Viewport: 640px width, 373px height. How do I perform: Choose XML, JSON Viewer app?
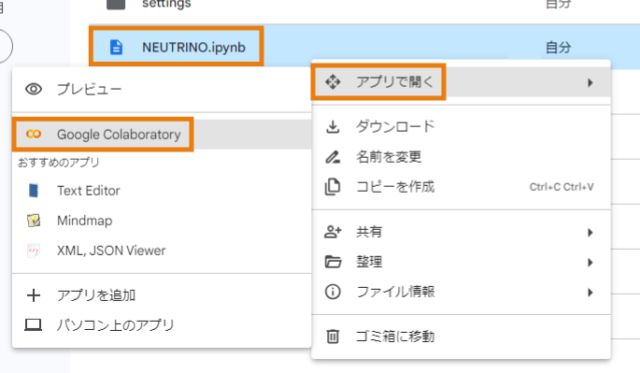[x=162, y=251]
